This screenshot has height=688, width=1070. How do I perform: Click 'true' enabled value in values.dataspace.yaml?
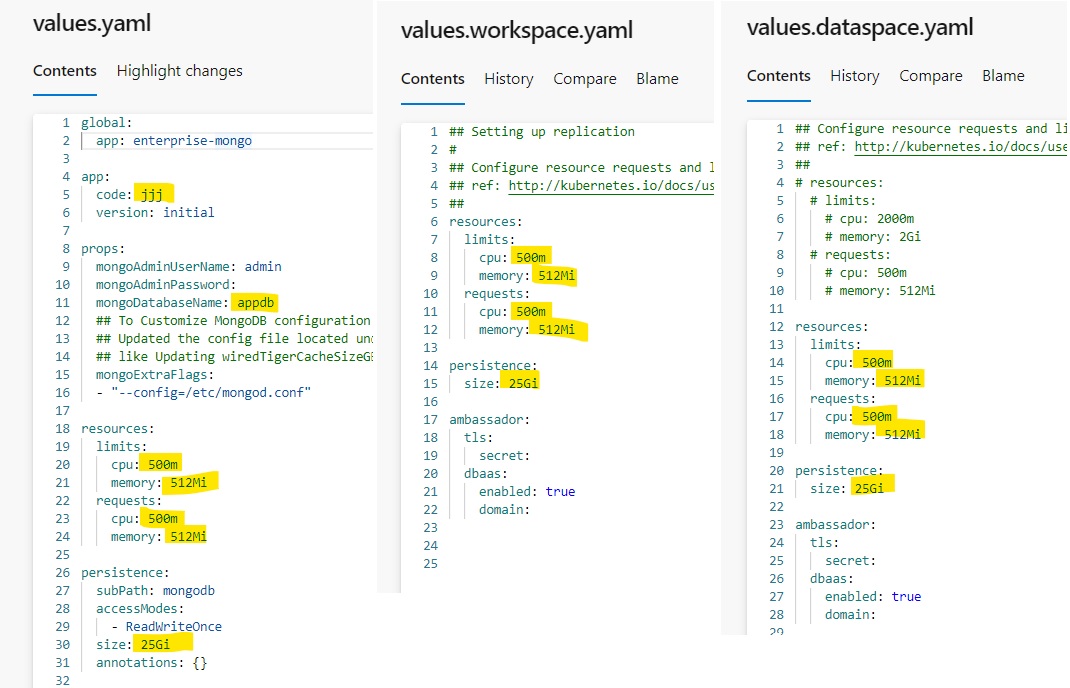906,597
